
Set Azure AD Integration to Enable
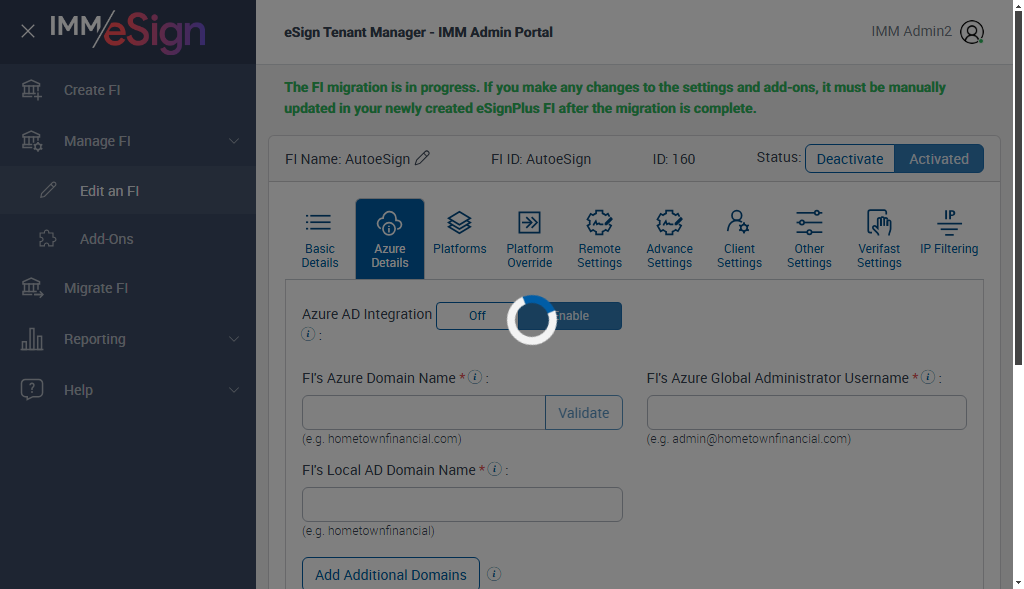(572, 315)
